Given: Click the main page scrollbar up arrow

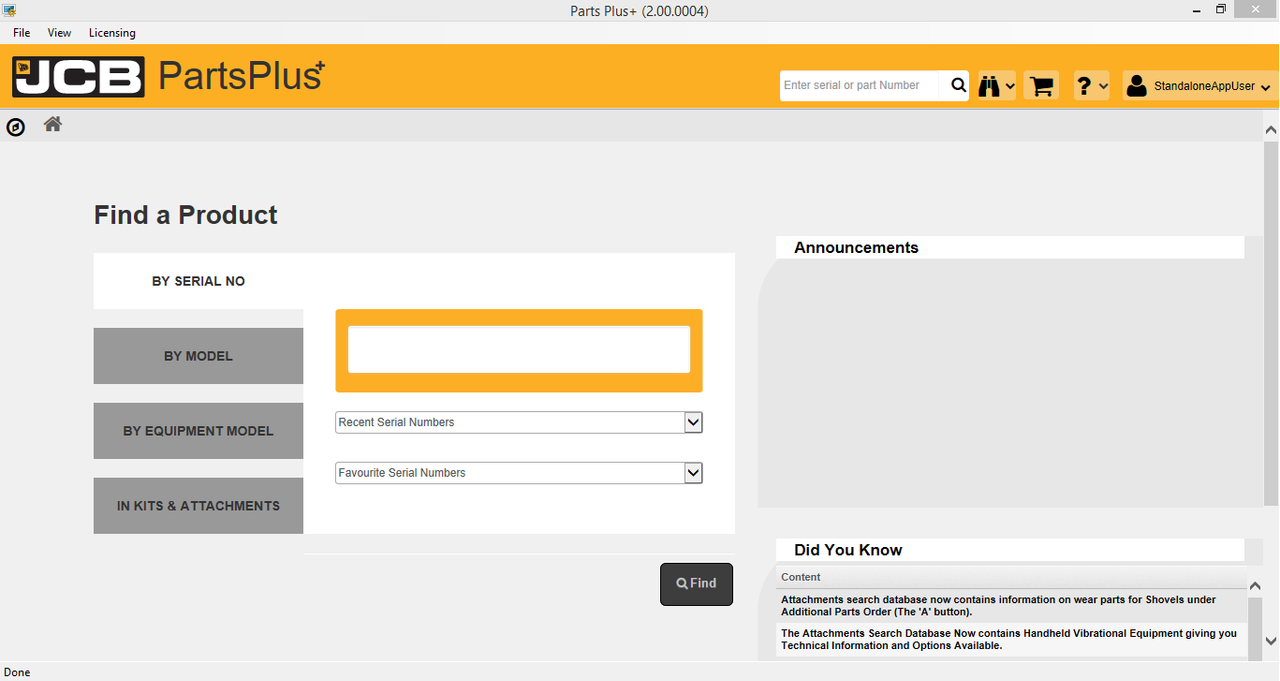Looking at the screenshot, I should tap(1271, 130).
